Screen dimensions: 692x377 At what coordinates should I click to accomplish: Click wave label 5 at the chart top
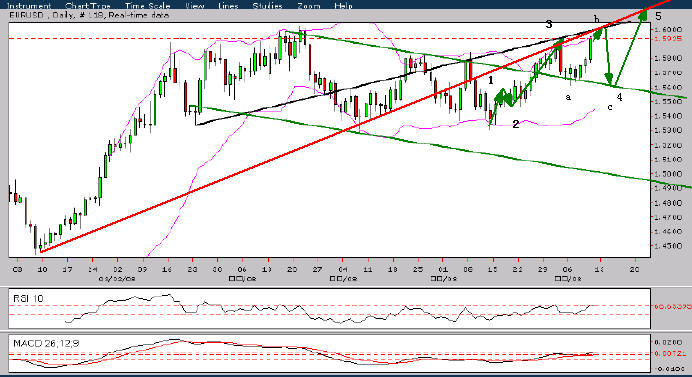(x=658, y=16)
